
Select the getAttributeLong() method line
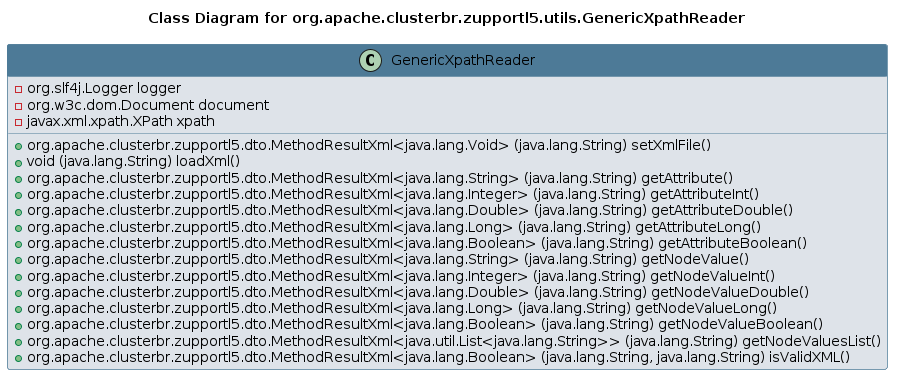point(394,227)
